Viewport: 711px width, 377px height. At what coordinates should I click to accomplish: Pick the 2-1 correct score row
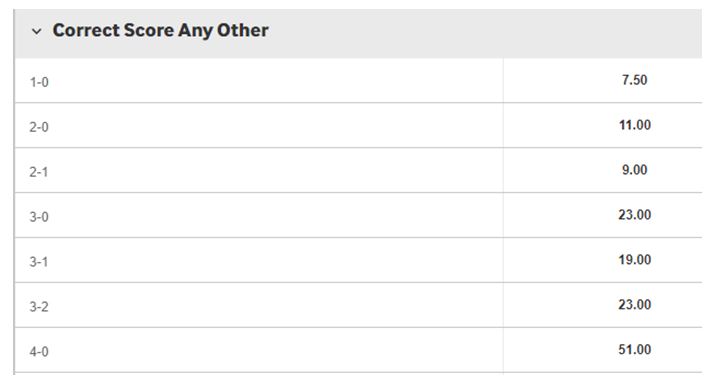pyautogui.click(x=358, y=170)
